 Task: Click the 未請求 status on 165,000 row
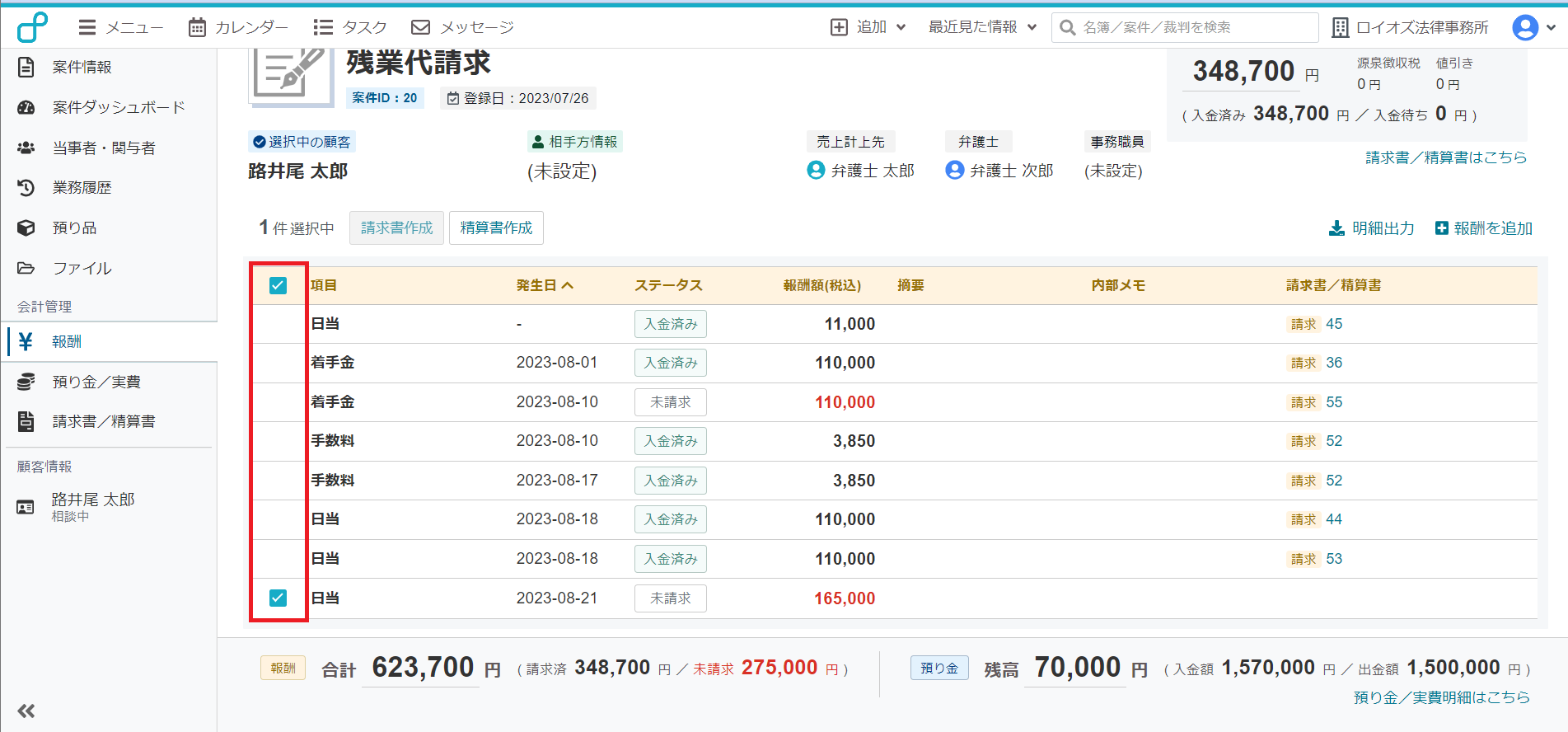click(x=671, y=598)
